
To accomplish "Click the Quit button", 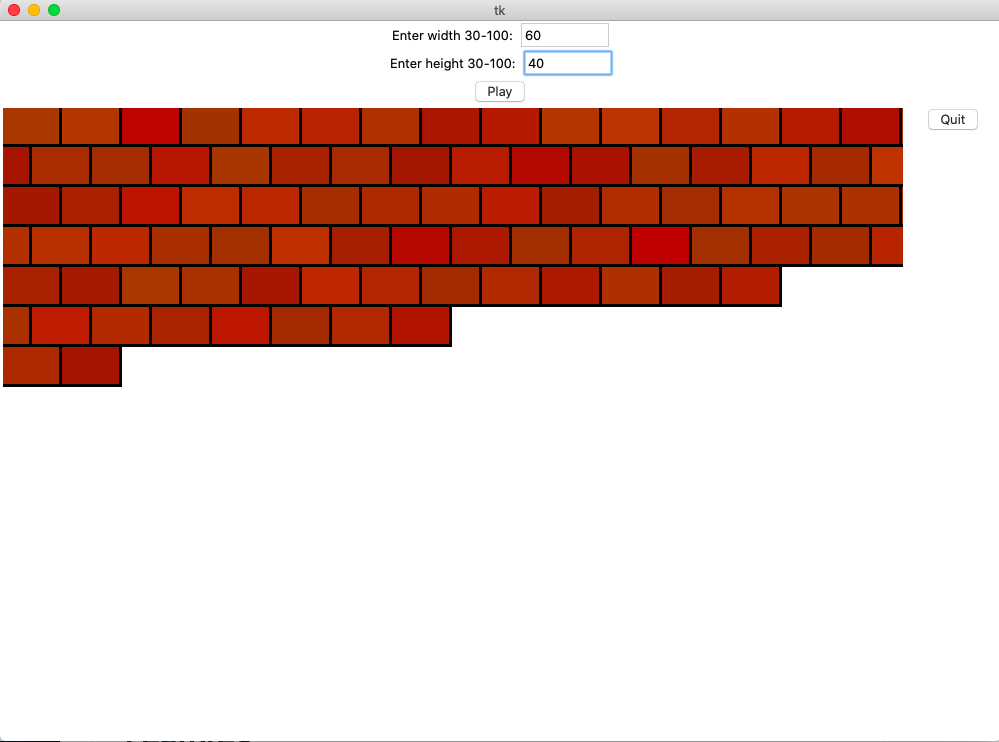I will click(x=952, y=119).
